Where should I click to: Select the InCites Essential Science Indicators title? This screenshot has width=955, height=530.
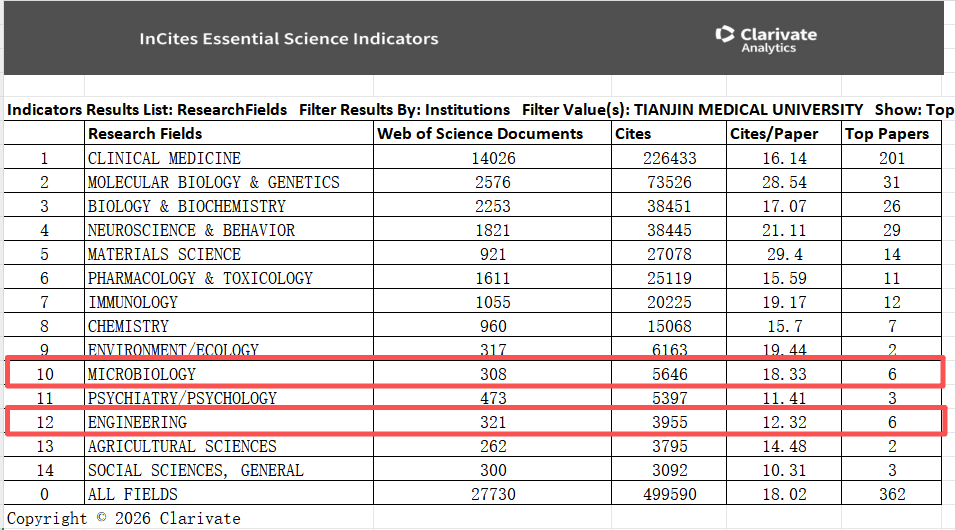(x=289, y=39)
